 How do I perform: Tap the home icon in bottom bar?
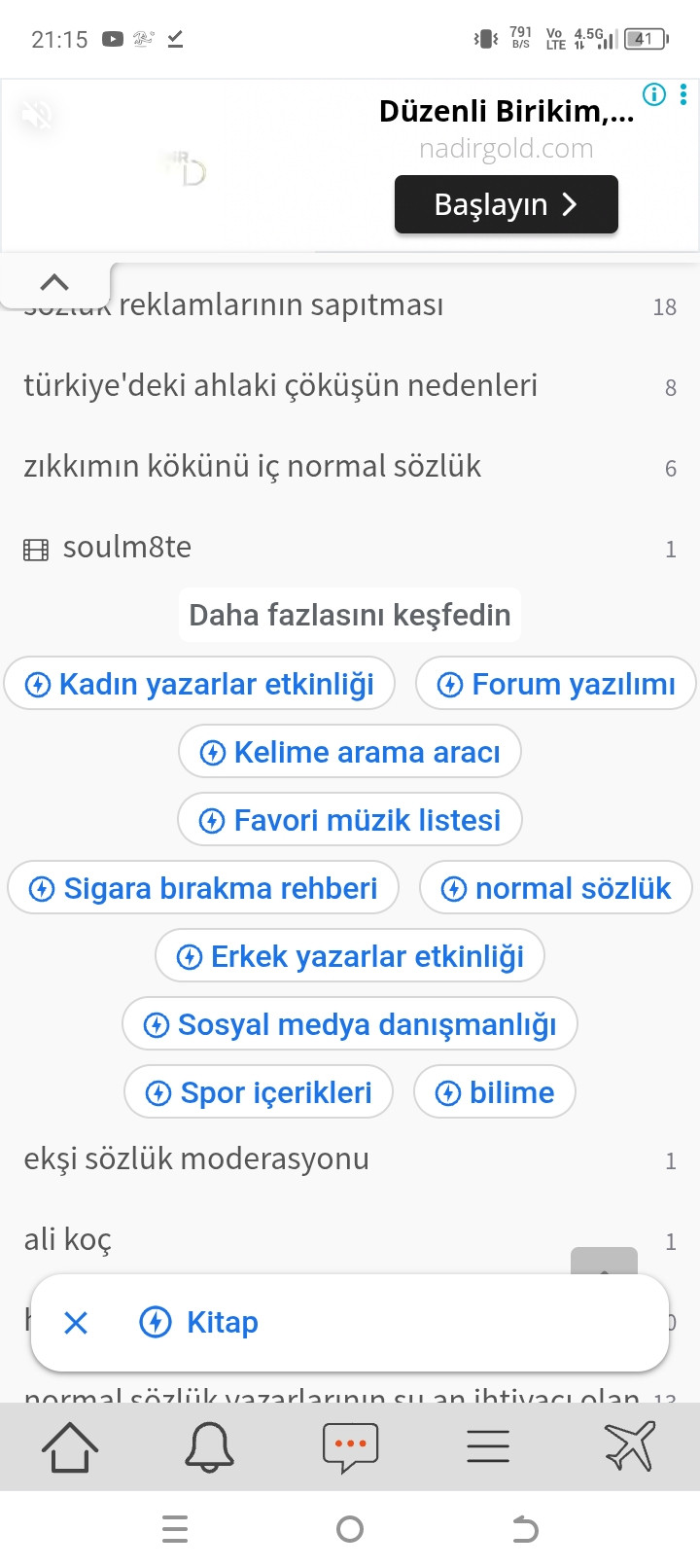[70, 1446]
